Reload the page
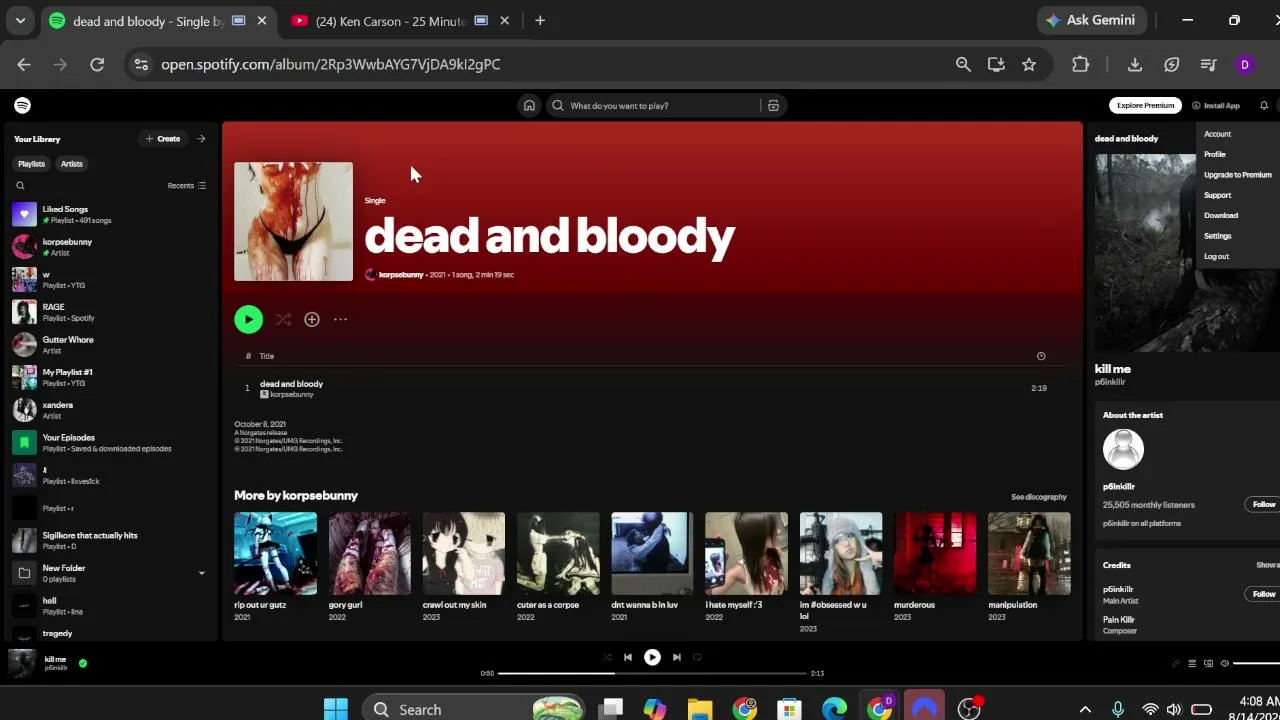Viewport: 1280px width, 720px height. [x=97, y=64]
